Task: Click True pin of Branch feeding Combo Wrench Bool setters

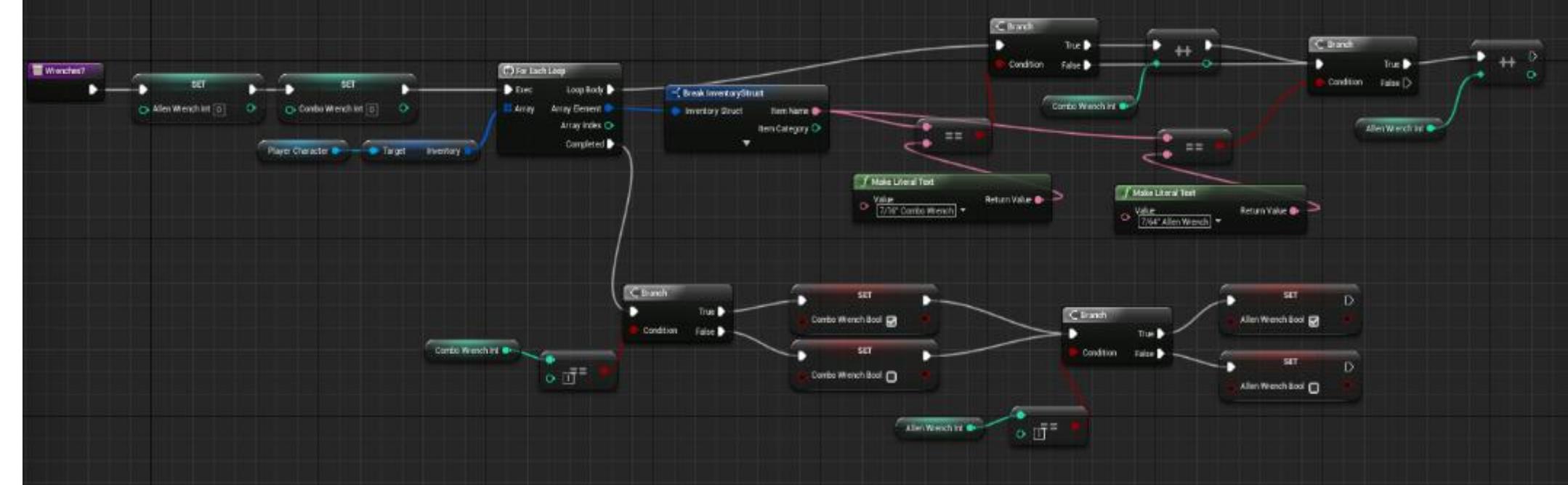Action: pyautogui.click(x=721, y=312)
